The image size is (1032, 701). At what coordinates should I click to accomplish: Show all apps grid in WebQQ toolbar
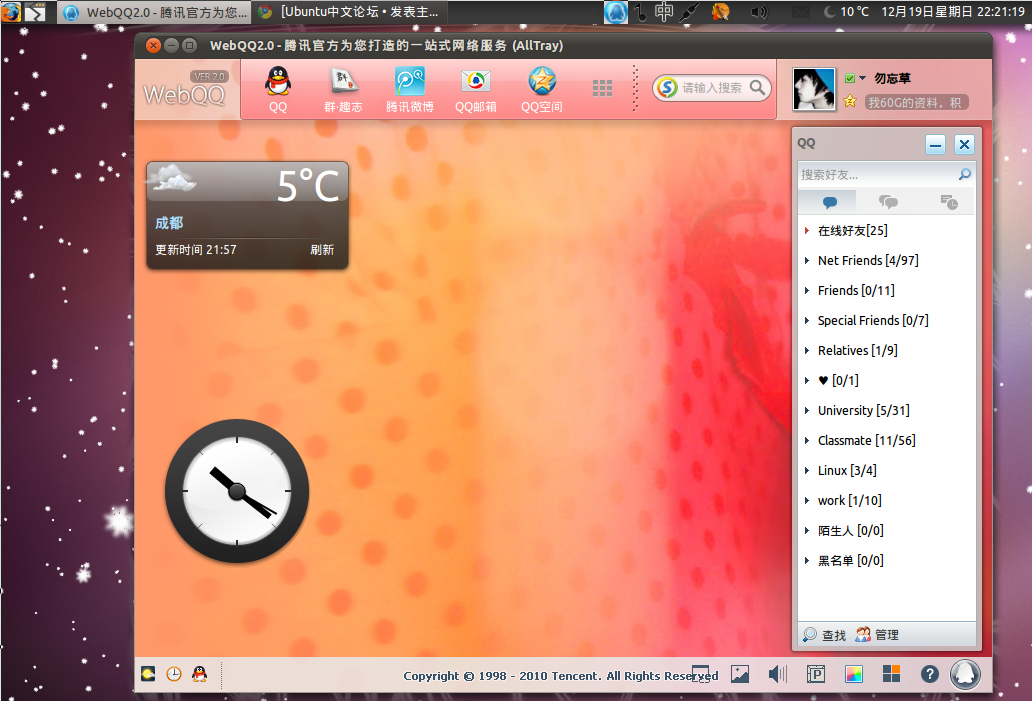(602, 88)
